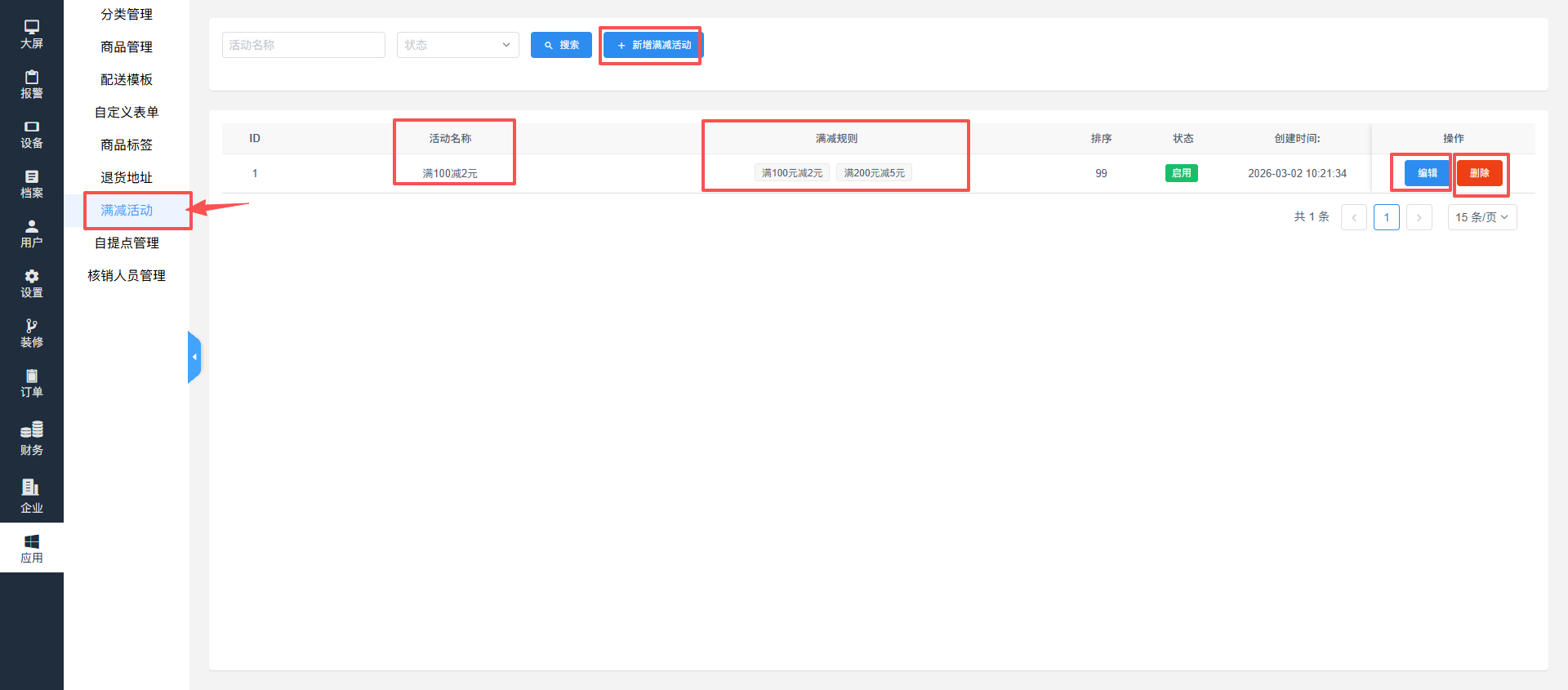Click the creation time 2026-03-02 10:21:34
Viewport: 1568px width, 690px height.
tap(1297, 174)
